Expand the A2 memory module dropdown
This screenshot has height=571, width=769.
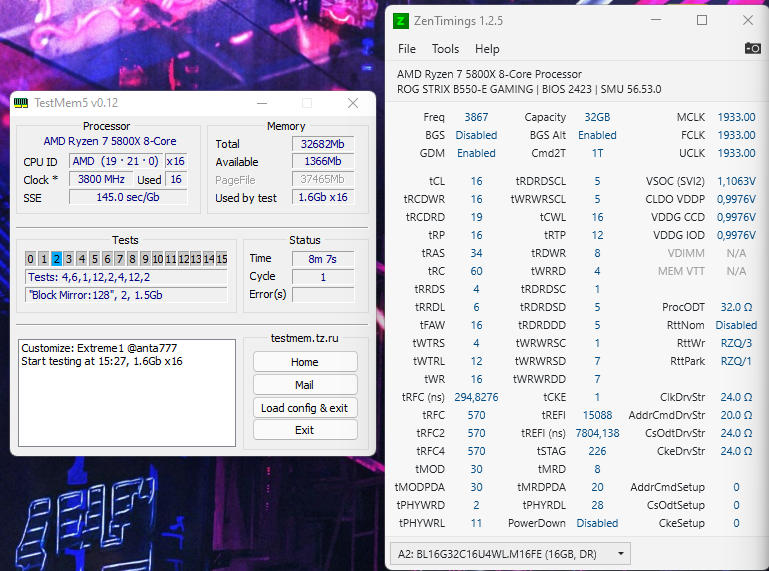click(510, 554)
